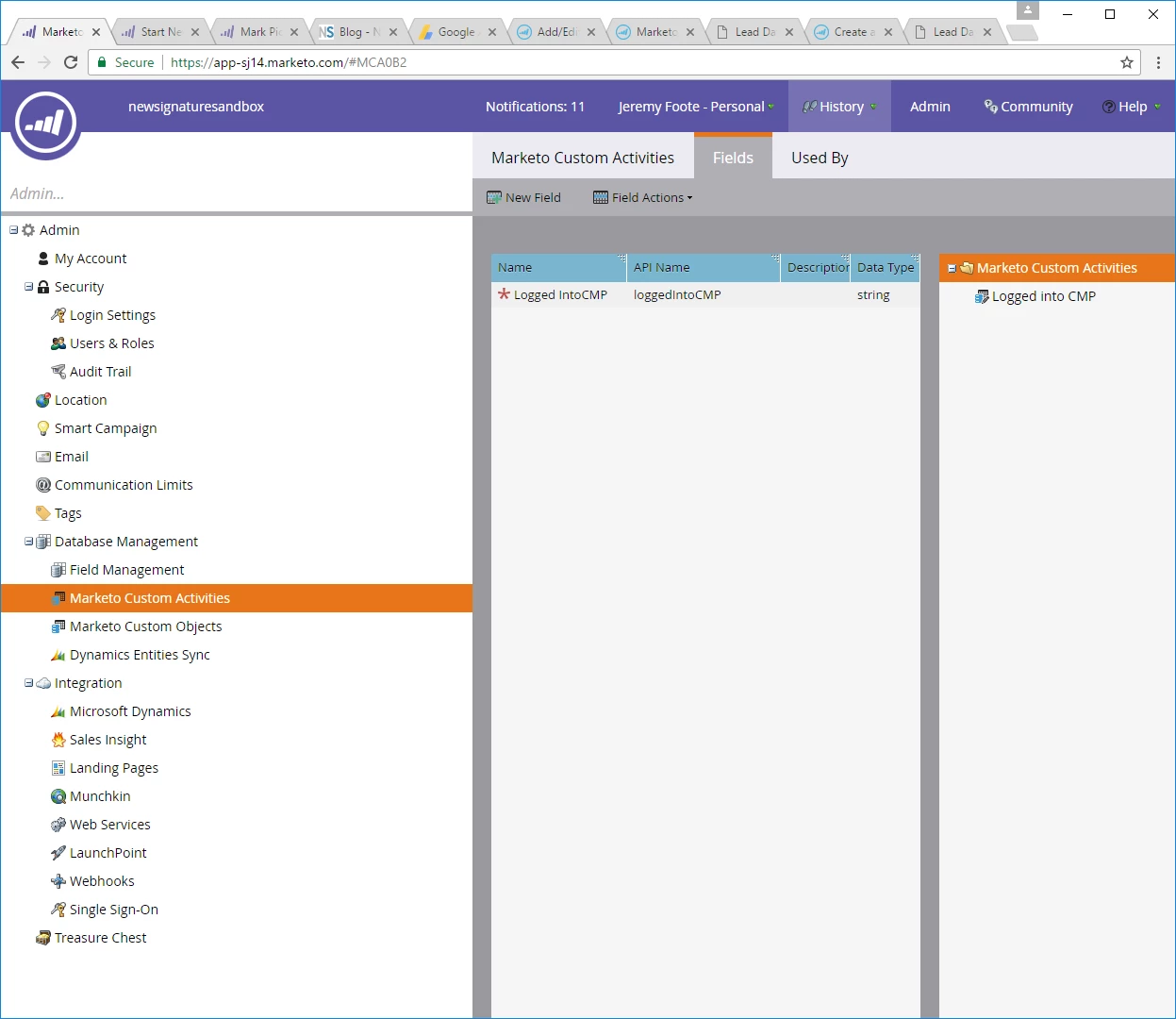Go back with browser back arrow
Image resolution: width=1176 pixels, height=1019 pixels.
18,62
